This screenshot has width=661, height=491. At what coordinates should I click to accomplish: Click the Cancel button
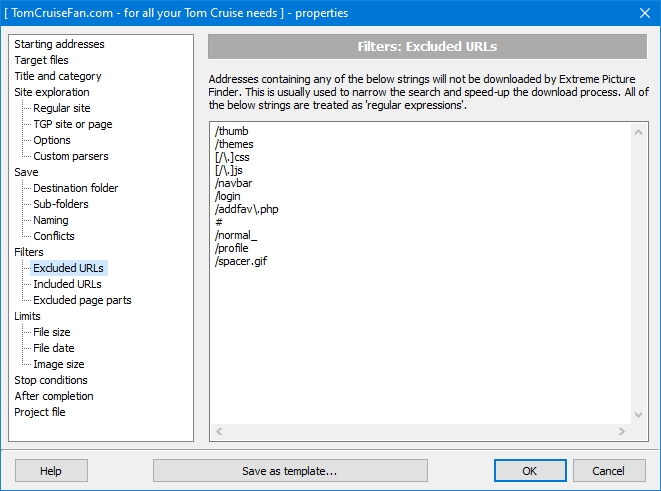pos(609,471)
